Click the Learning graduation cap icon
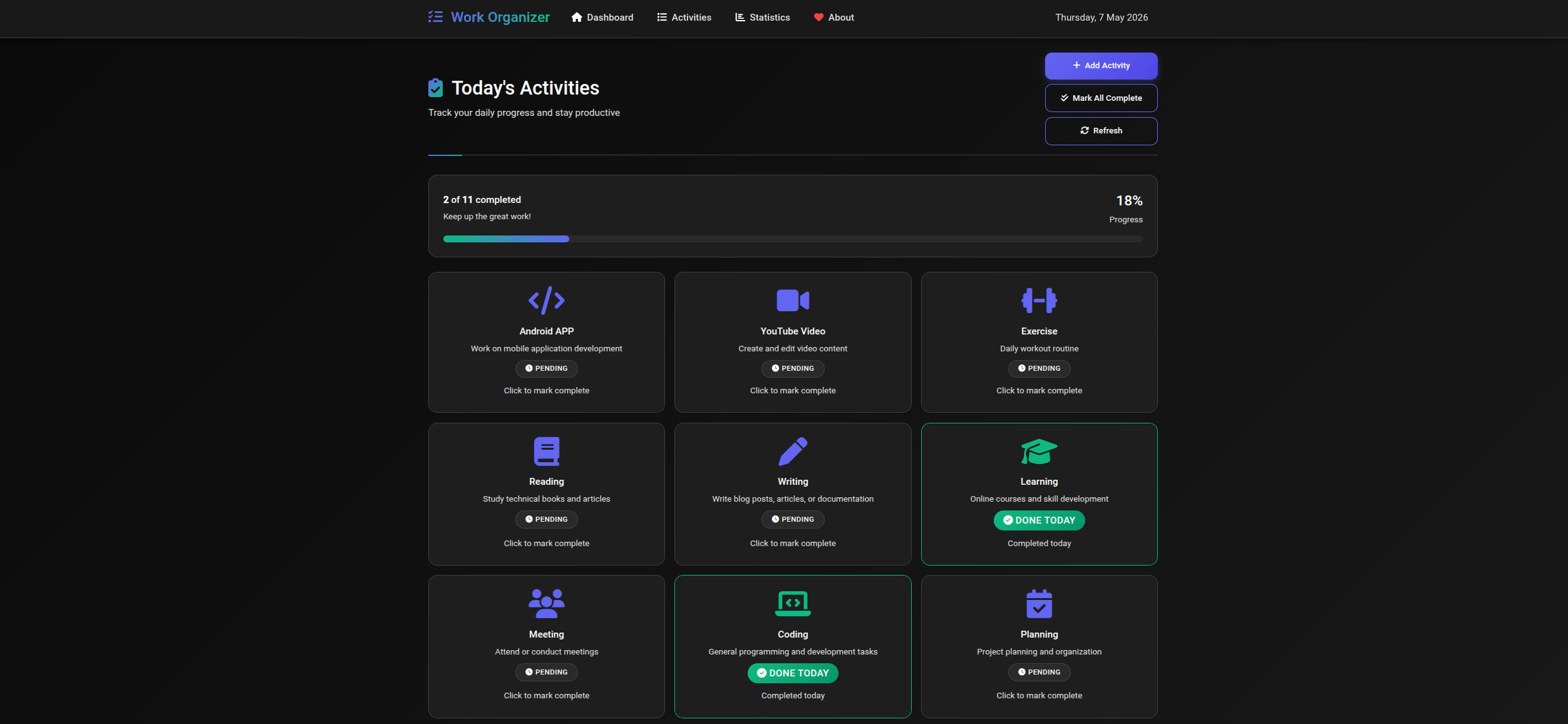1568x724 pixels. [1039, 452]
